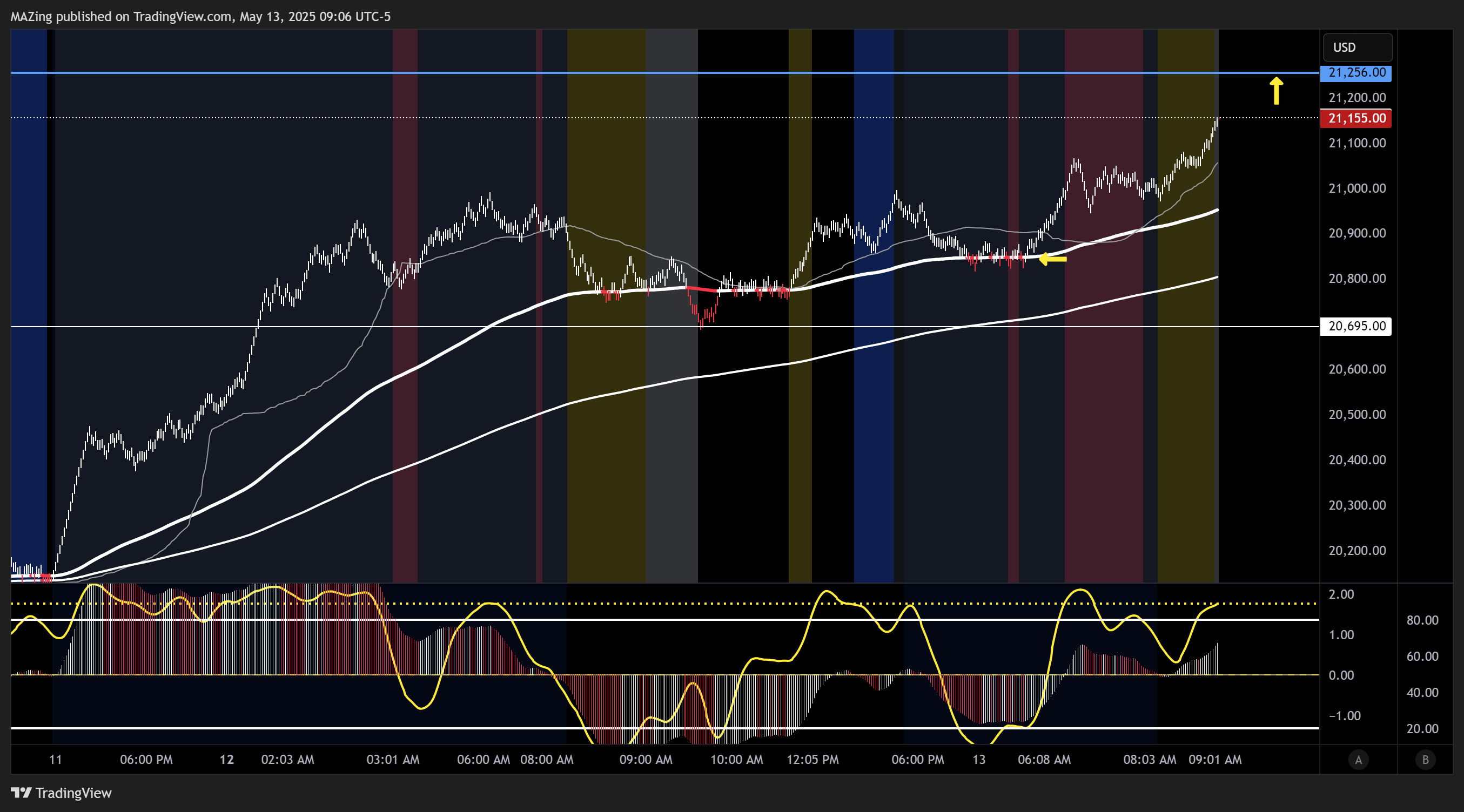Click the 20,300.00 price axis value

(1357, 506)
